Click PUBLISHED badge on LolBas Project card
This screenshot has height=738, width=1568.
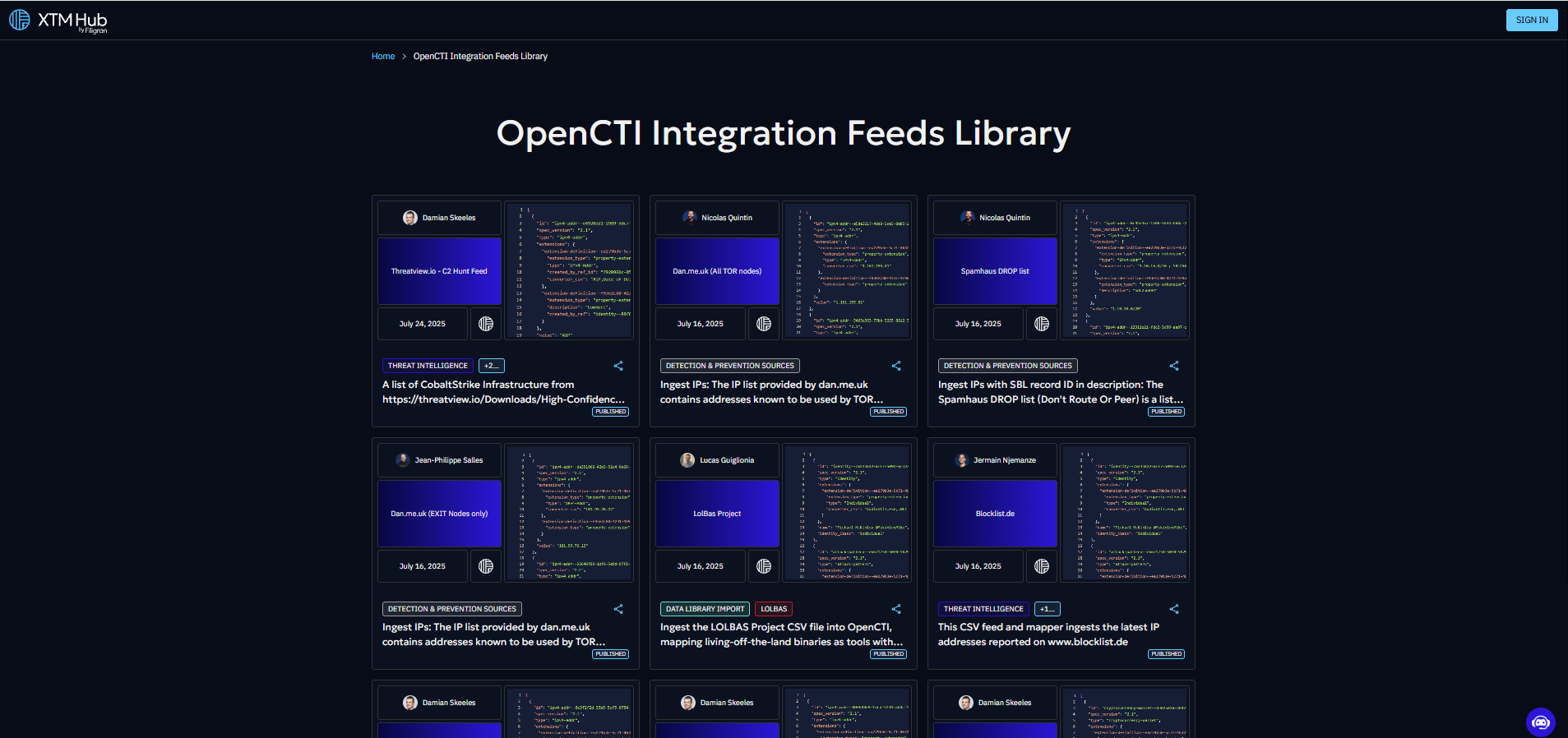889,654
